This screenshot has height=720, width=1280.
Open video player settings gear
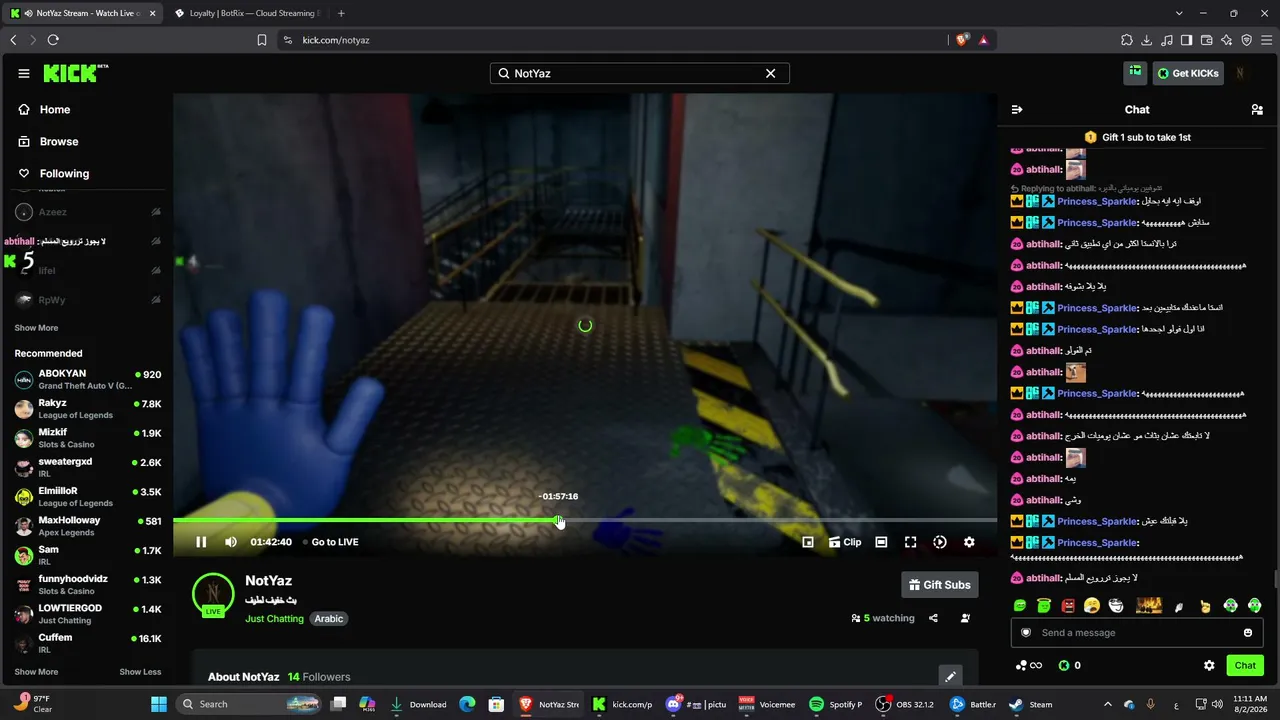pos(969,542)
